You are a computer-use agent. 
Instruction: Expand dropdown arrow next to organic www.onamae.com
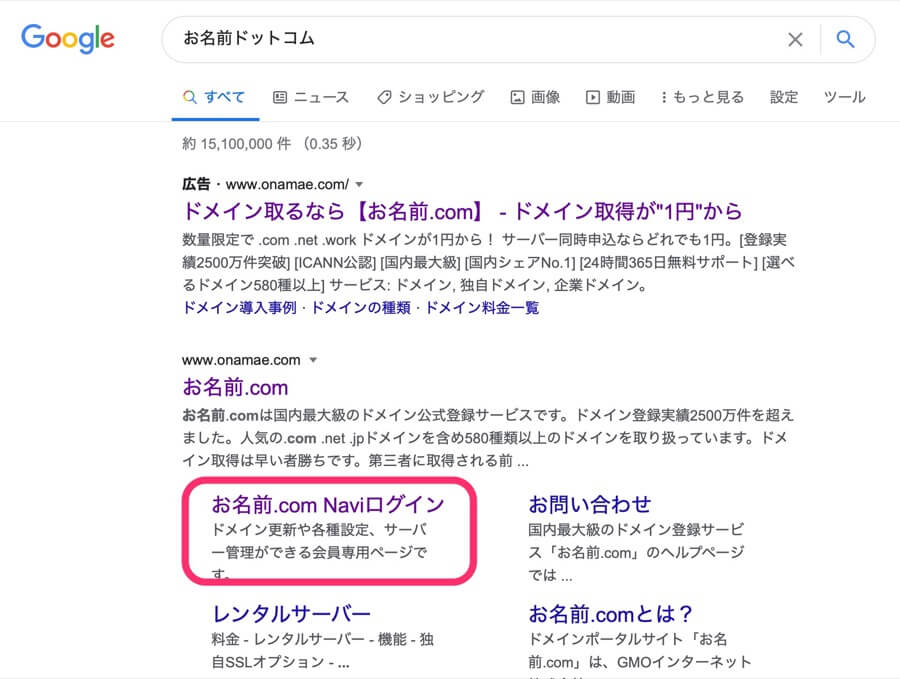coord(312,360)
